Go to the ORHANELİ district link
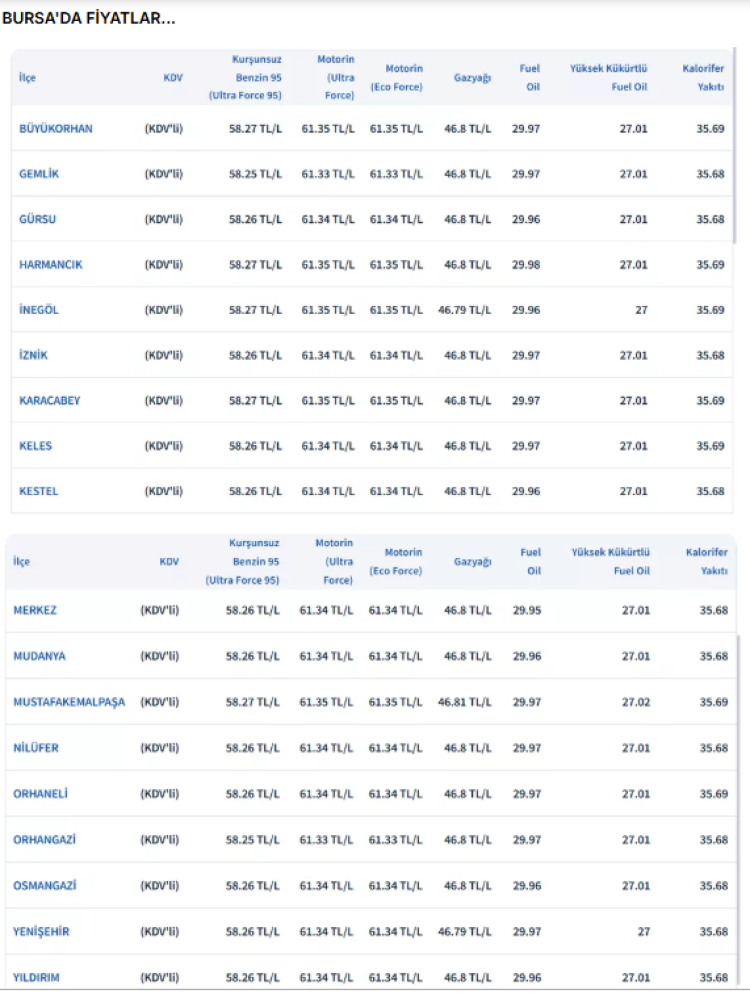This screenshot has height=998, width=750. tap(41, 794)
